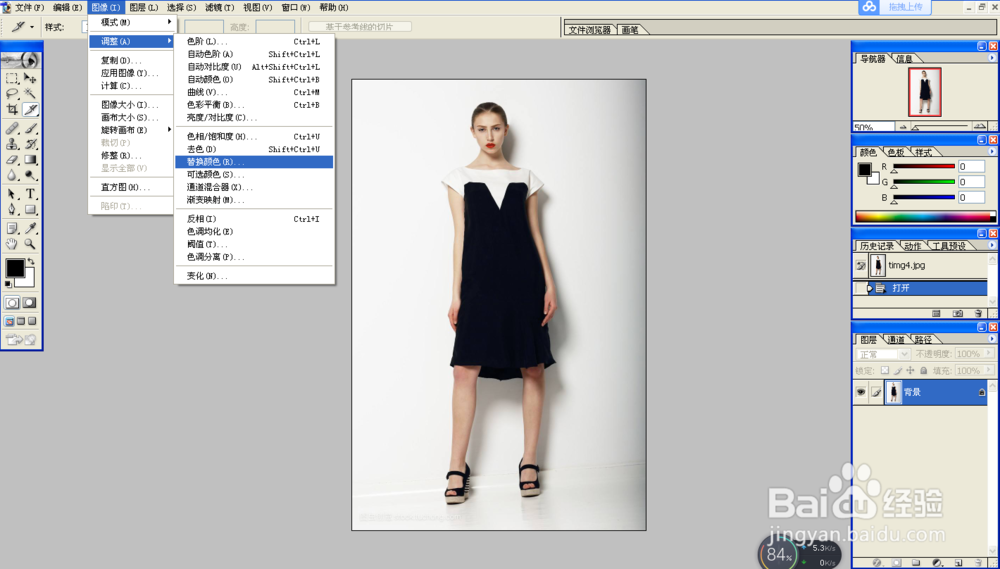Swap foreground and background colors
The image size is (1000, 569).
coord(31,261)
